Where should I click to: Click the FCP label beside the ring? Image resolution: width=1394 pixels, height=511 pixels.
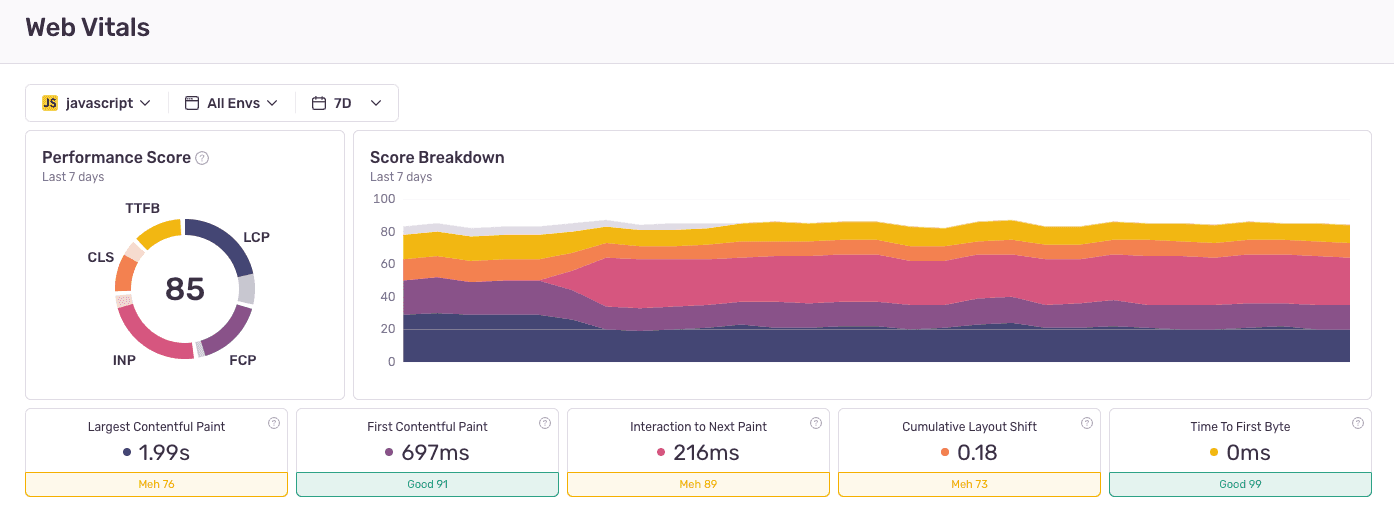(x=243, y=360)
